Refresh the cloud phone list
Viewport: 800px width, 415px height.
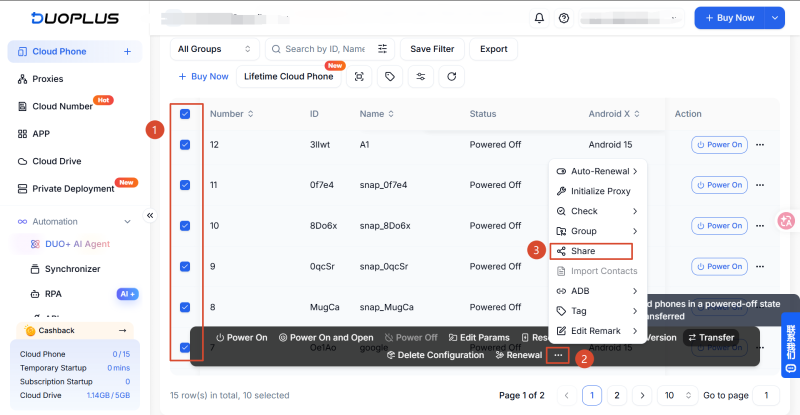[x=452, y=77]
